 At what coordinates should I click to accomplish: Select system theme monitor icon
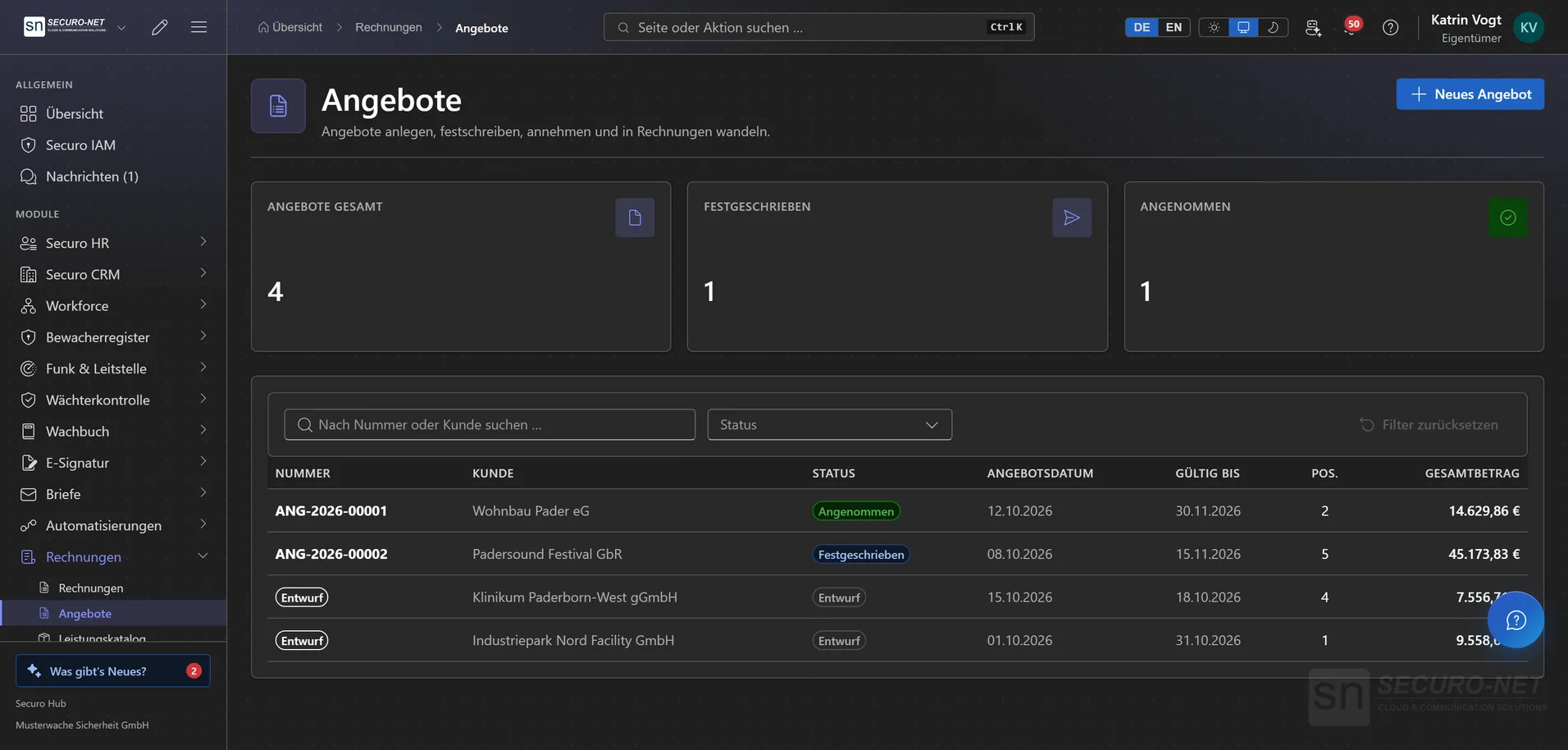1243,27
